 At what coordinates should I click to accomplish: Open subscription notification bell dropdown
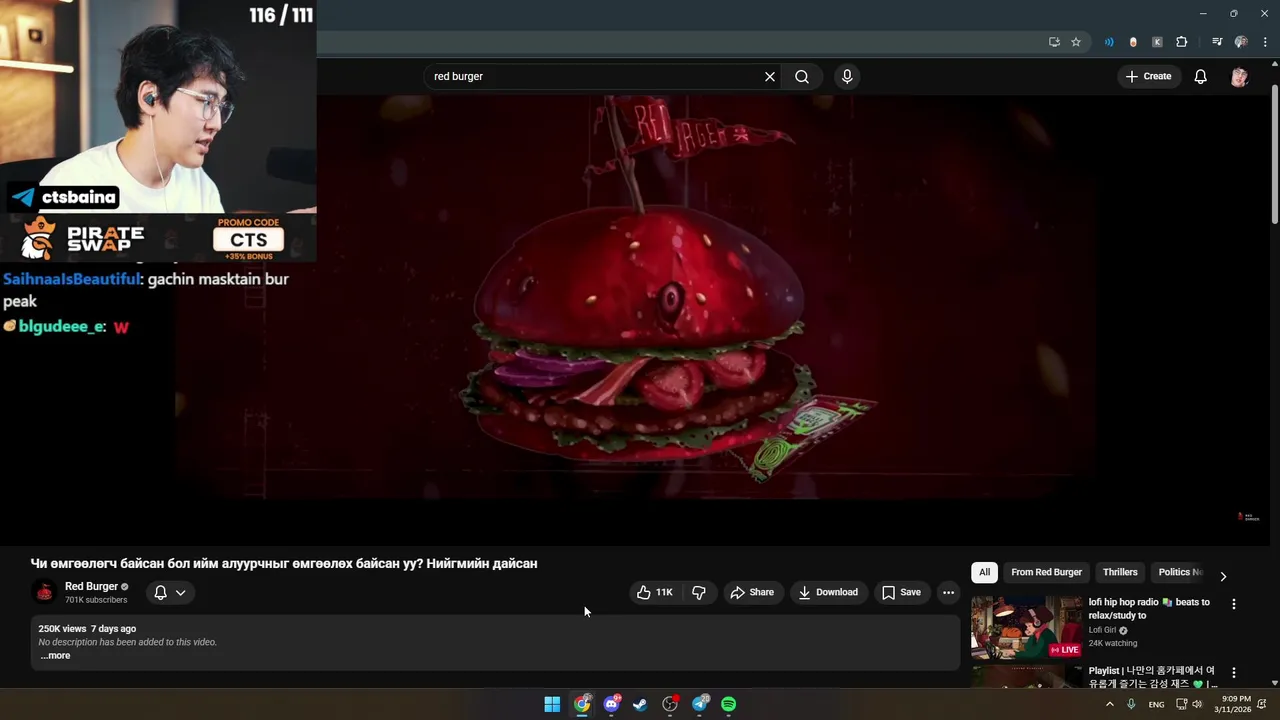pos(170,592)
